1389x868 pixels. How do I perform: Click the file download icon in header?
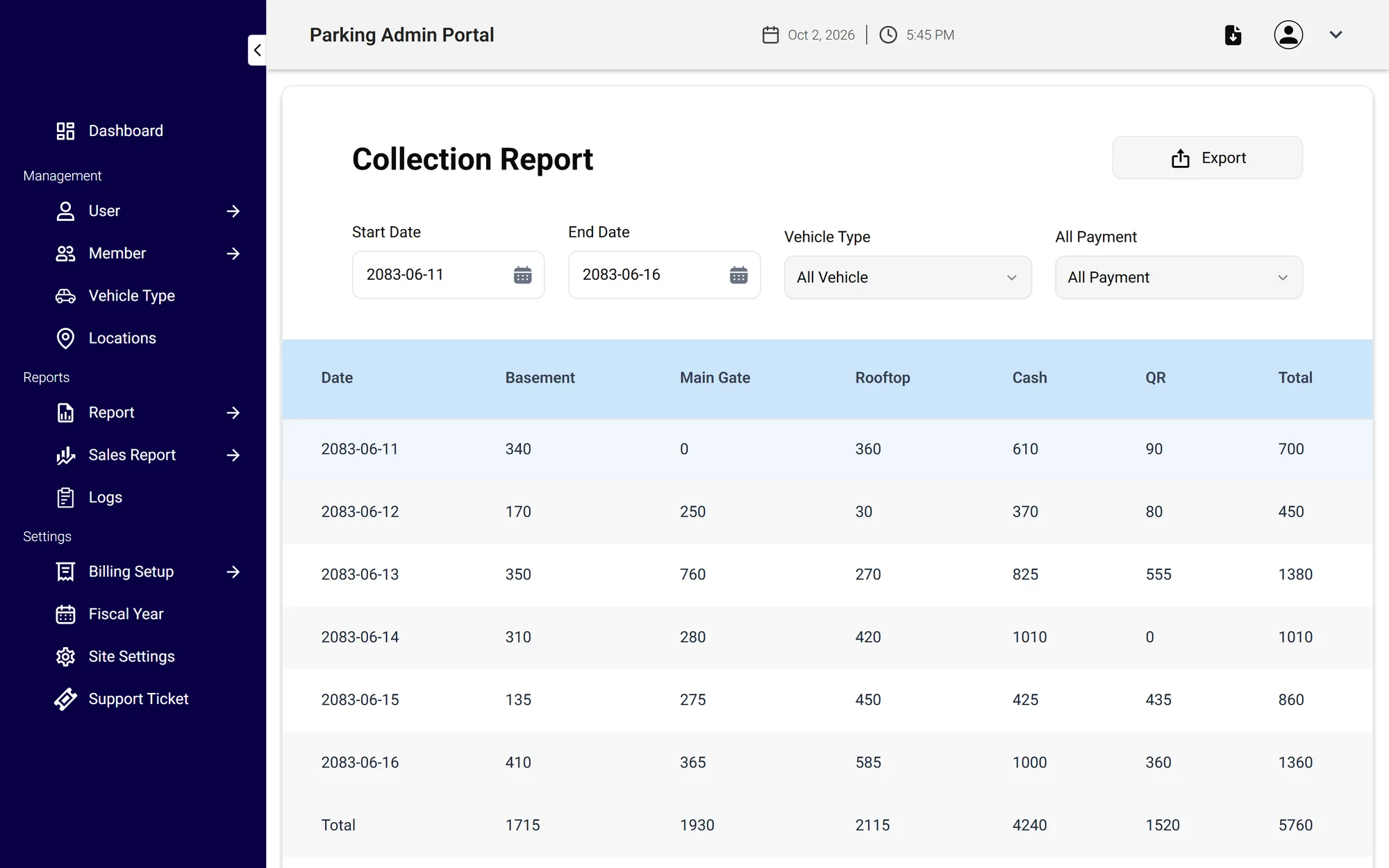1233,35
